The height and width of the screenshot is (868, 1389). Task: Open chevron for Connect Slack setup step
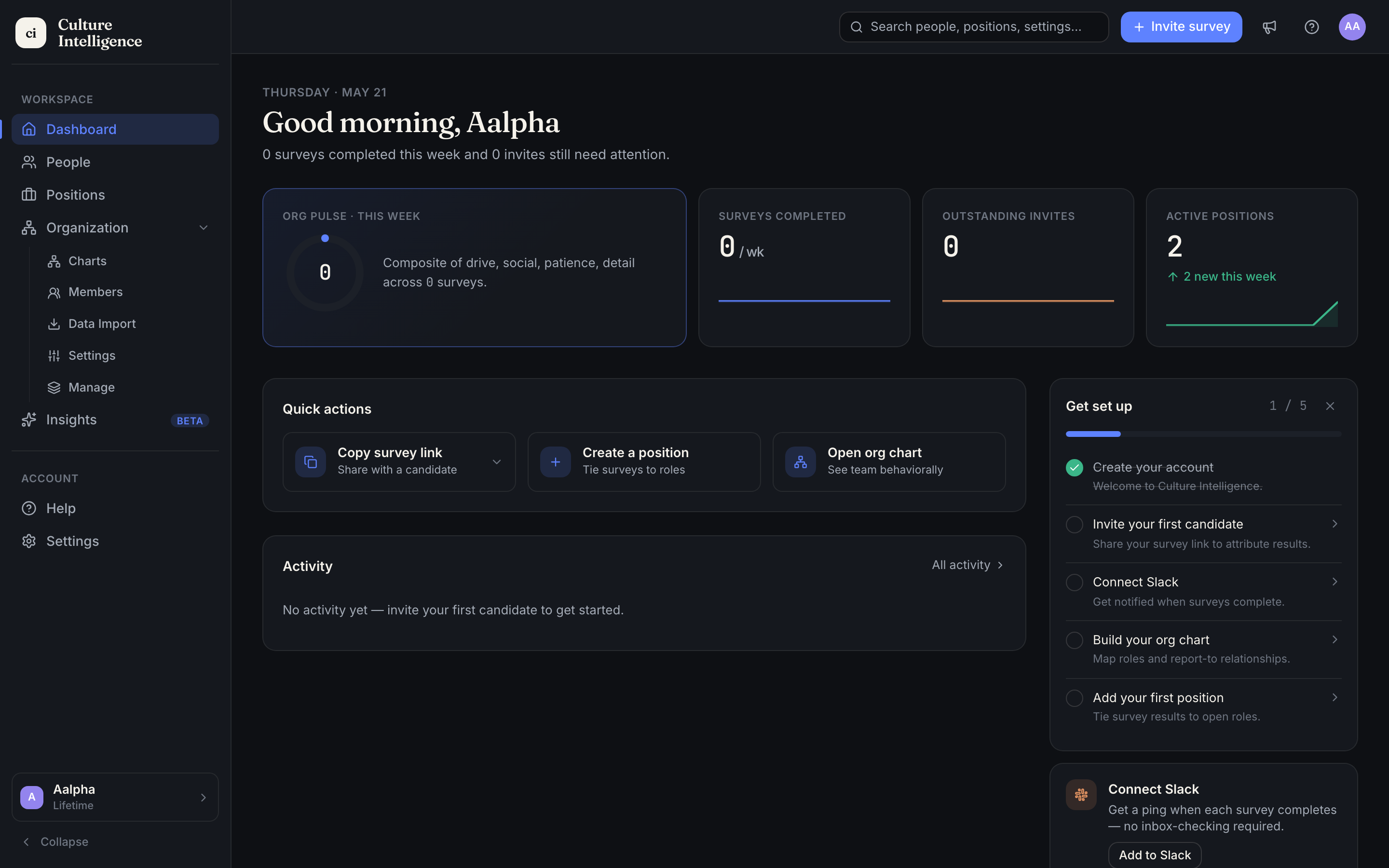point(1335,582)
